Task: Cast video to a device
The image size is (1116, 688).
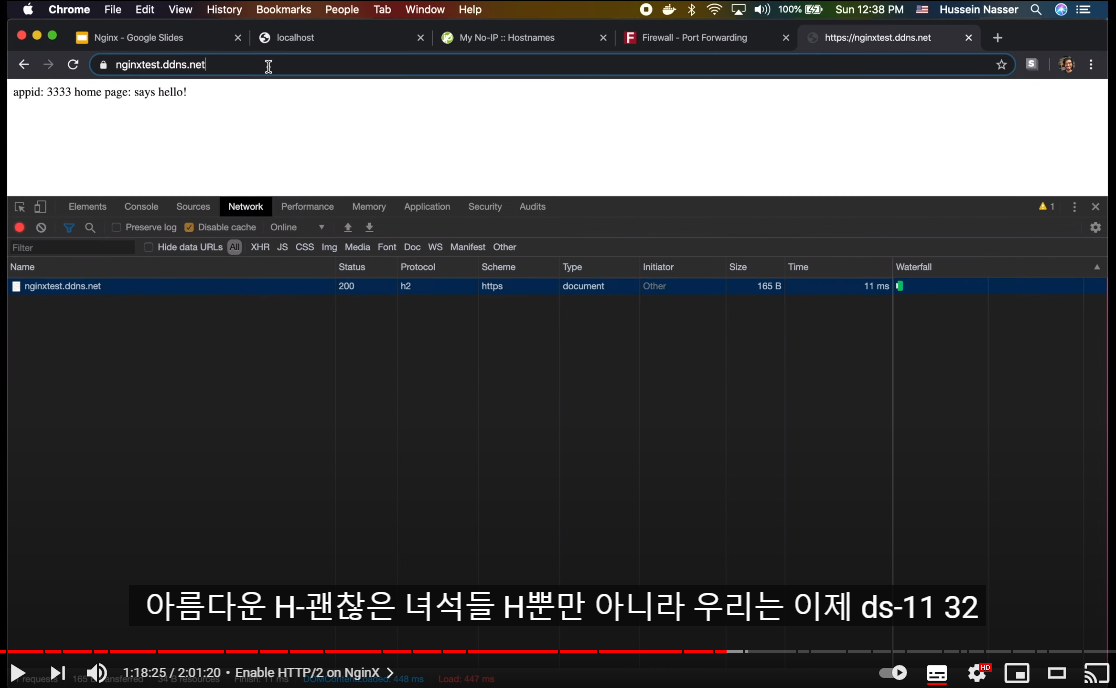Action: click(x=1096, y=672)
